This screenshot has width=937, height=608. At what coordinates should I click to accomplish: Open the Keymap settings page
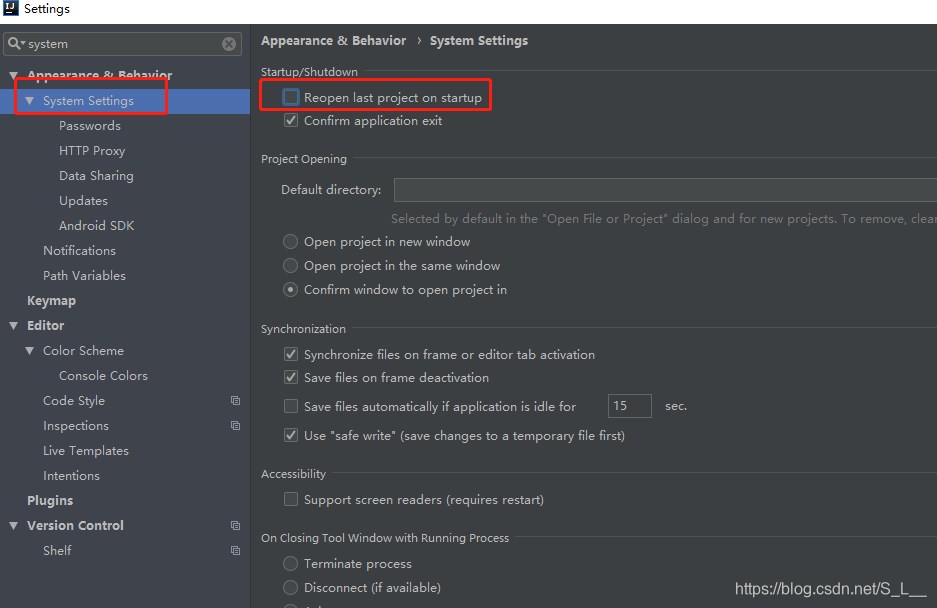(51, 301)
